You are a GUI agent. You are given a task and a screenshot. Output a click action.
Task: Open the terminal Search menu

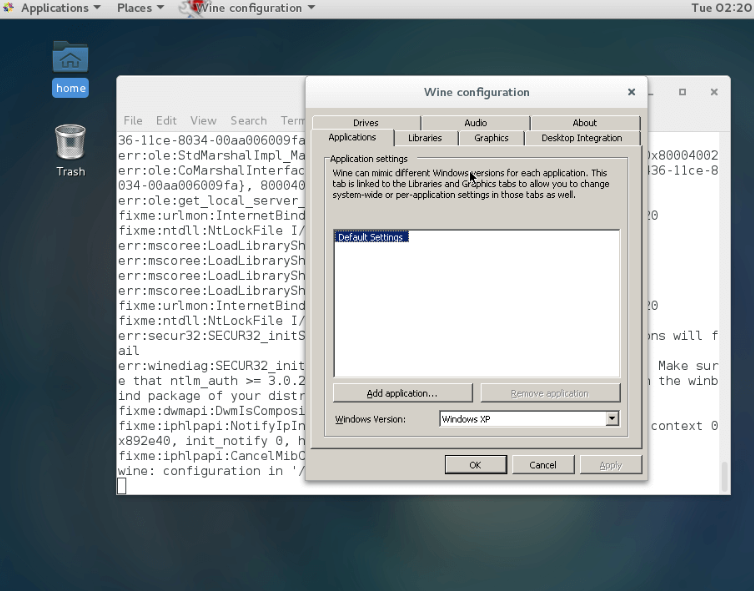[248, 120]
